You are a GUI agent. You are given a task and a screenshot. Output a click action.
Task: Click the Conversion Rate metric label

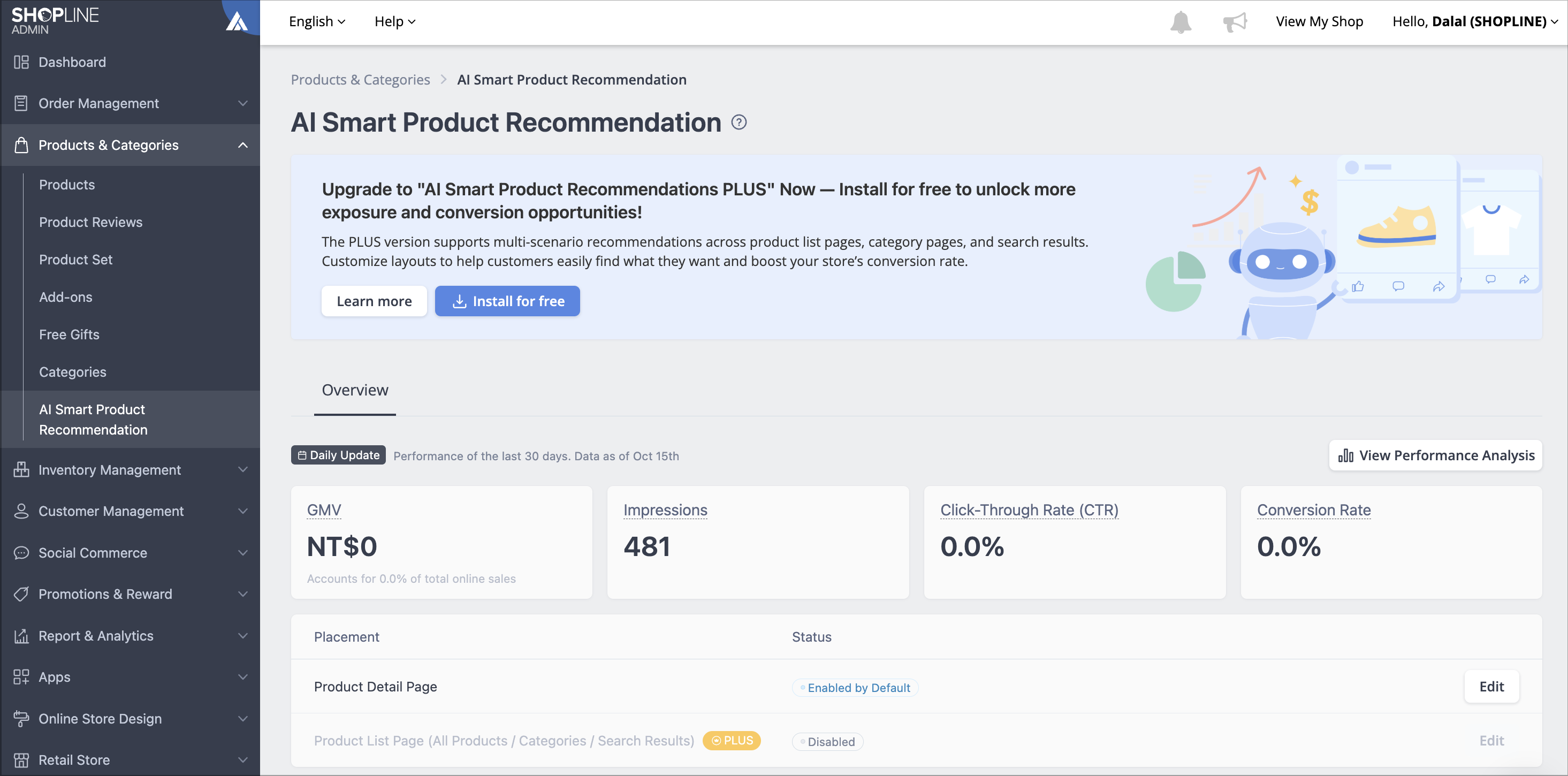[1314, 510]
